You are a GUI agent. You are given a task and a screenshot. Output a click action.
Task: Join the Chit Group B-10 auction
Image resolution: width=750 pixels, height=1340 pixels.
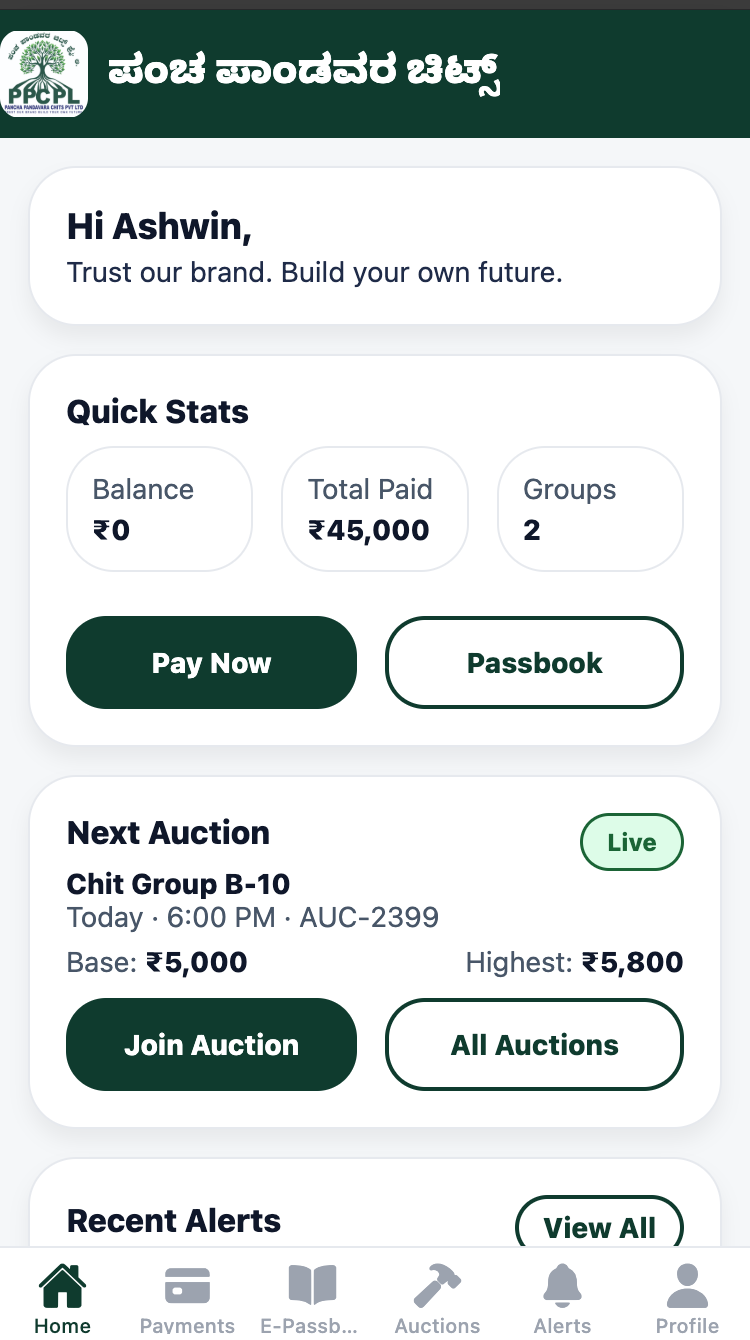(211, 1045)
